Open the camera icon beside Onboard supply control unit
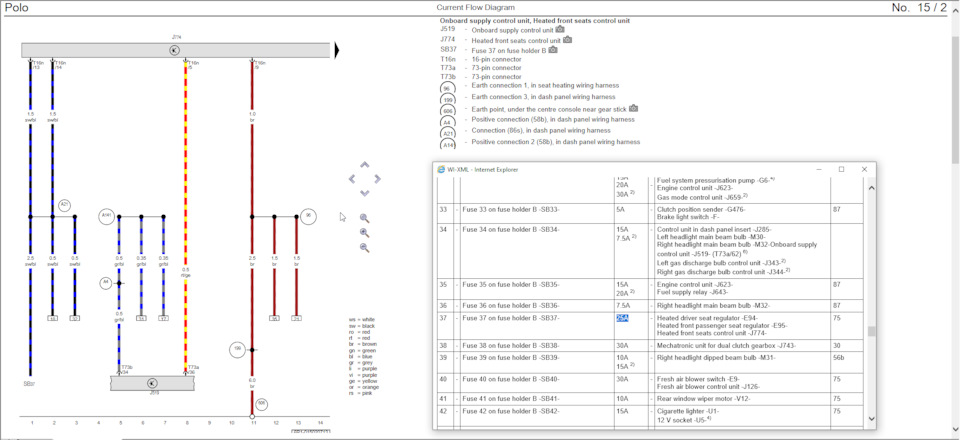 click(x=560, y=29)
